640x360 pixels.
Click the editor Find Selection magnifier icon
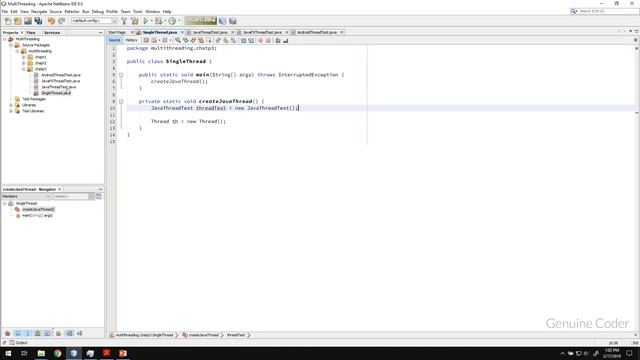pos(178,40)
